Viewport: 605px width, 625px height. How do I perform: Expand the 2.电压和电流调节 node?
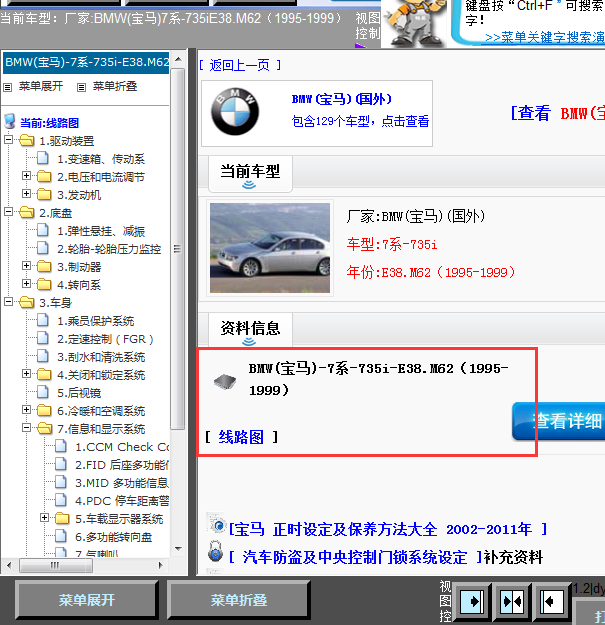tap(26, 175)
